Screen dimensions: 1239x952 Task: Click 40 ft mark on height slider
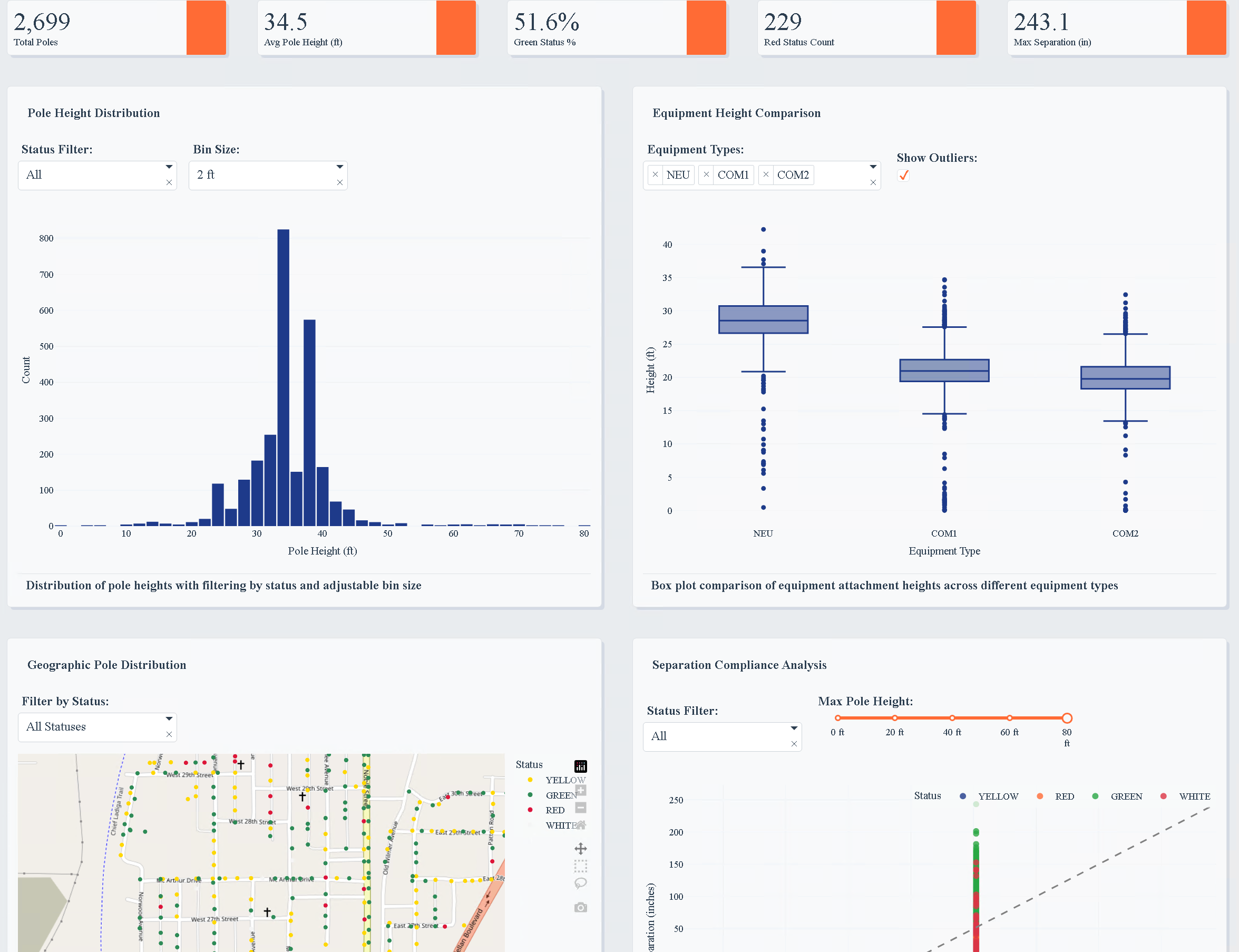point(952,718)
